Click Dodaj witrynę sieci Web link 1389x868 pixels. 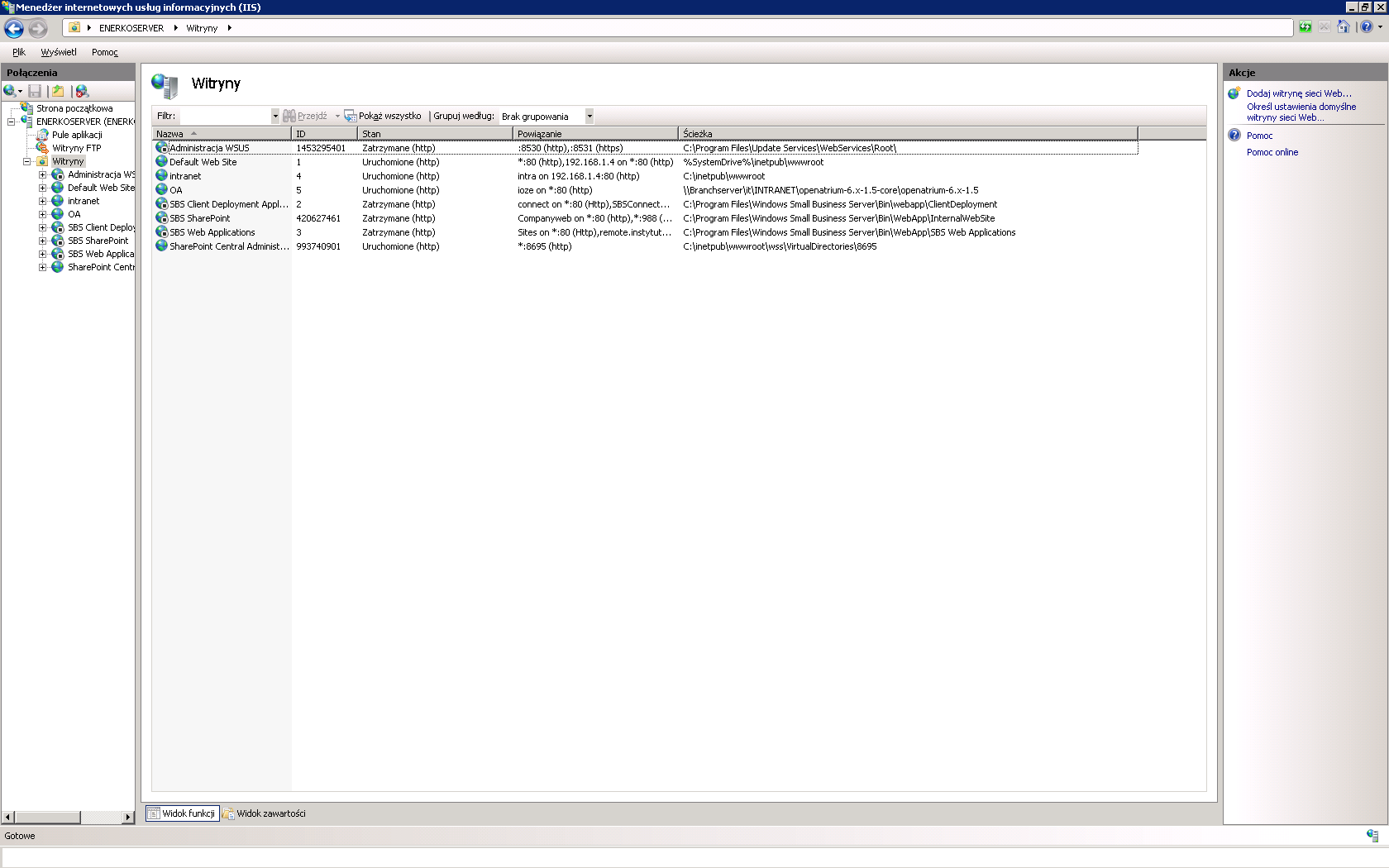tap(1299, 93)
